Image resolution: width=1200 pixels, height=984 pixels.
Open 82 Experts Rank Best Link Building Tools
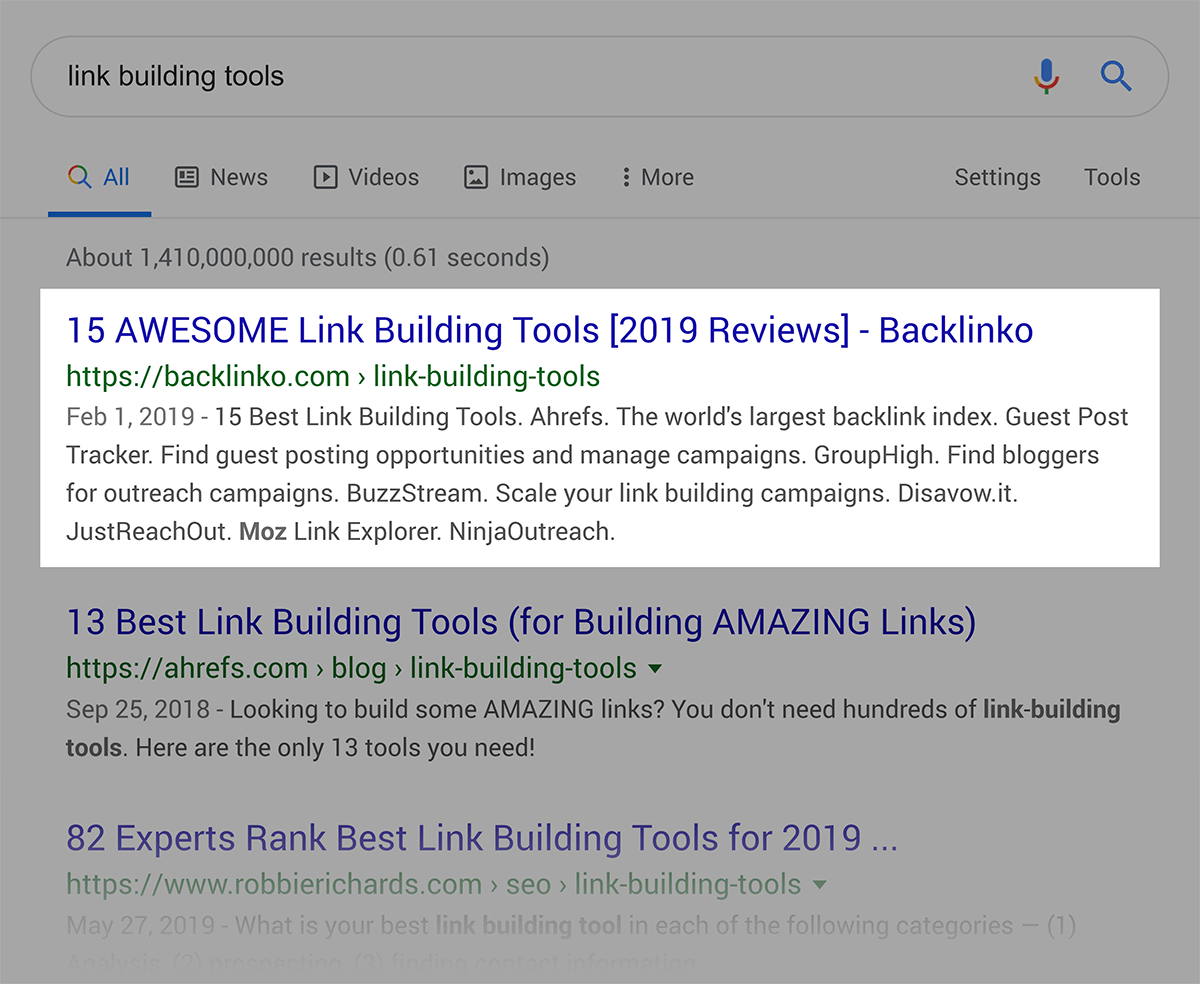click(x=482, y=838)
